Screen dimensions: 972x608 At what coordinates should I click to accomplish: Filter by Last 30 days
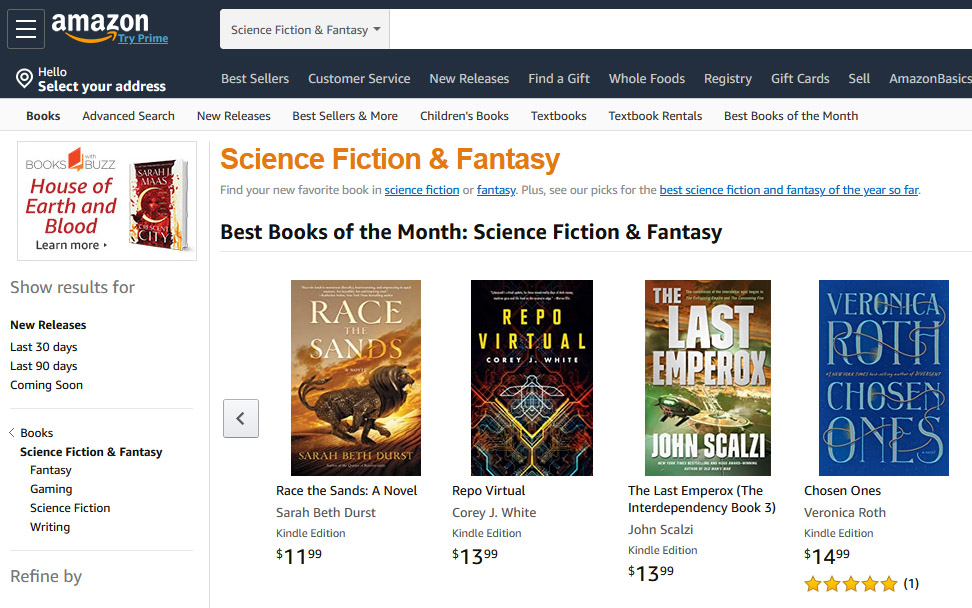click(44, 347)
